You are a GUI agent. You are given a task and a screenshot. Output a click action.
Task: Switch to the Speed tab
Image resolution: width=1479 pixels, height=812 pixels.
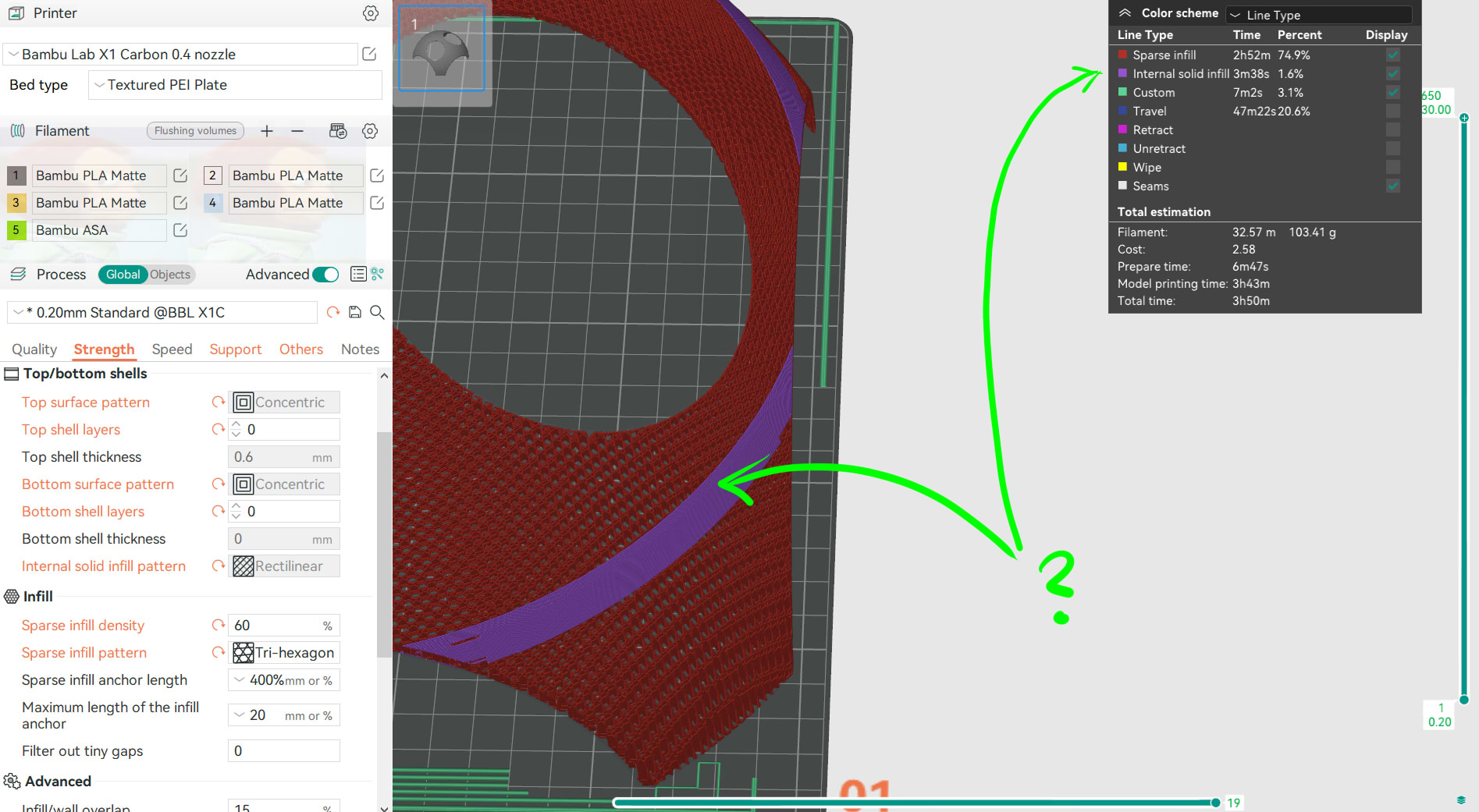click(x=172, y=349)
